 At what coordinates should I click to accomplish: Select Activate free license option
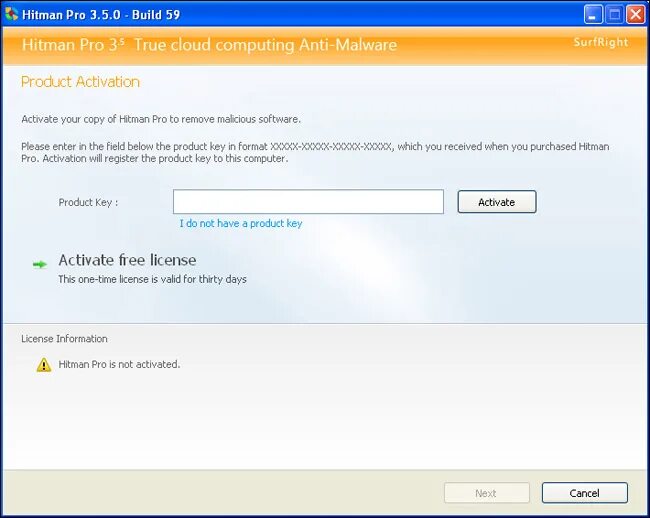click(x=127, y=260)
